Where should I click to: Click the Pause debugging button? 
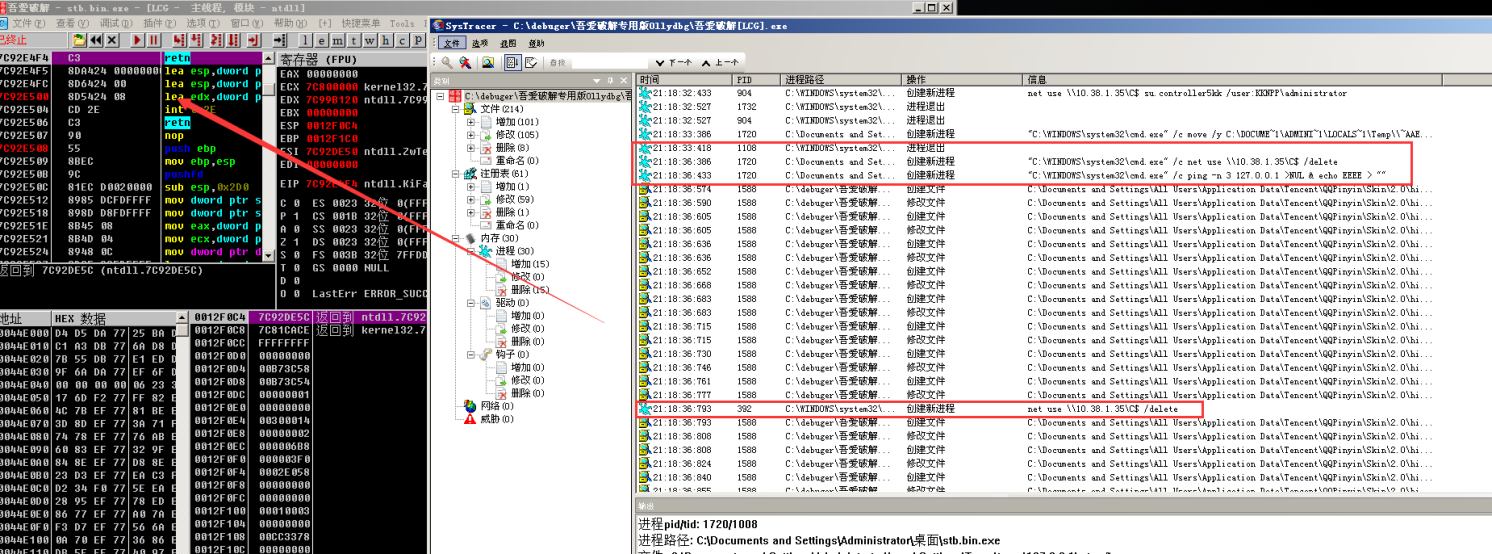153,40
